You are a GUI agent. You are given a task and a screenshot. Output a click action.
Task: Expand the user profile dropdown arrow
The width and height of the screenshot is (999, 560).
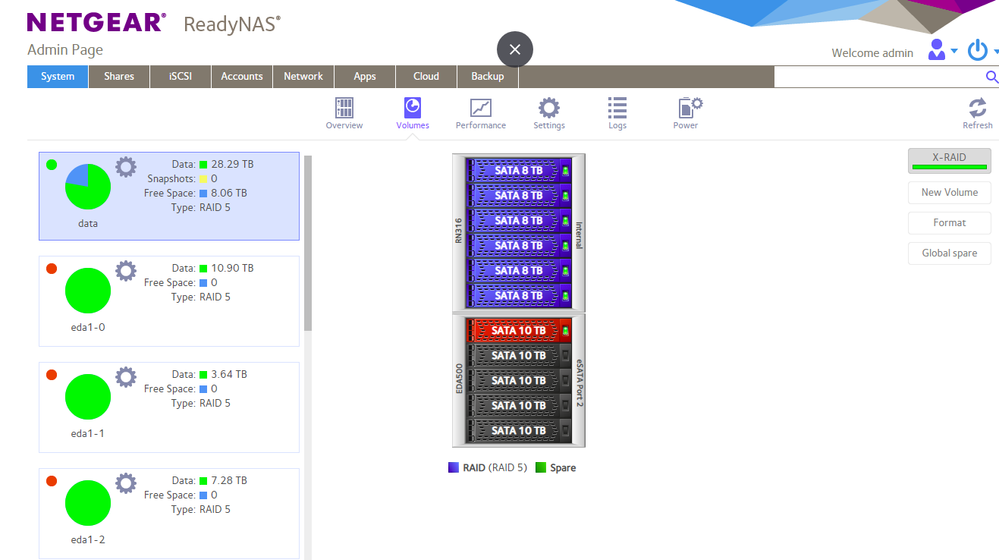pyautogui.click(x=954, y=51)
